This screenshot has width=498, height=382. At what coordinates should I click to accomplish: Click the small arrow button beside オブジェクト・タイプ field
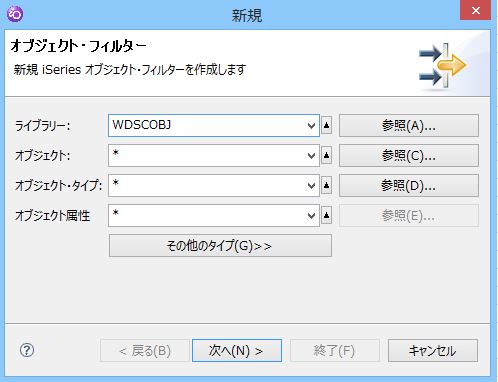click(x=327, y=185)
